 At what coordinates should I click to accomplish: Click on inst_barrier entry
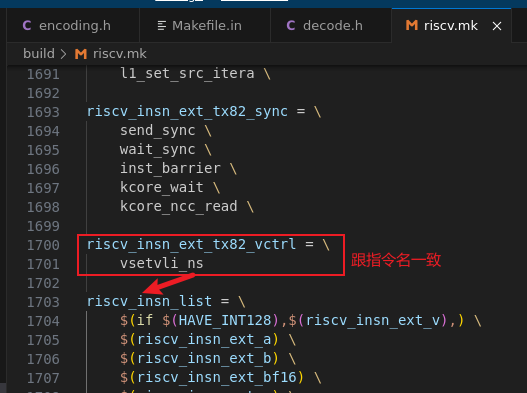point(170,168)
